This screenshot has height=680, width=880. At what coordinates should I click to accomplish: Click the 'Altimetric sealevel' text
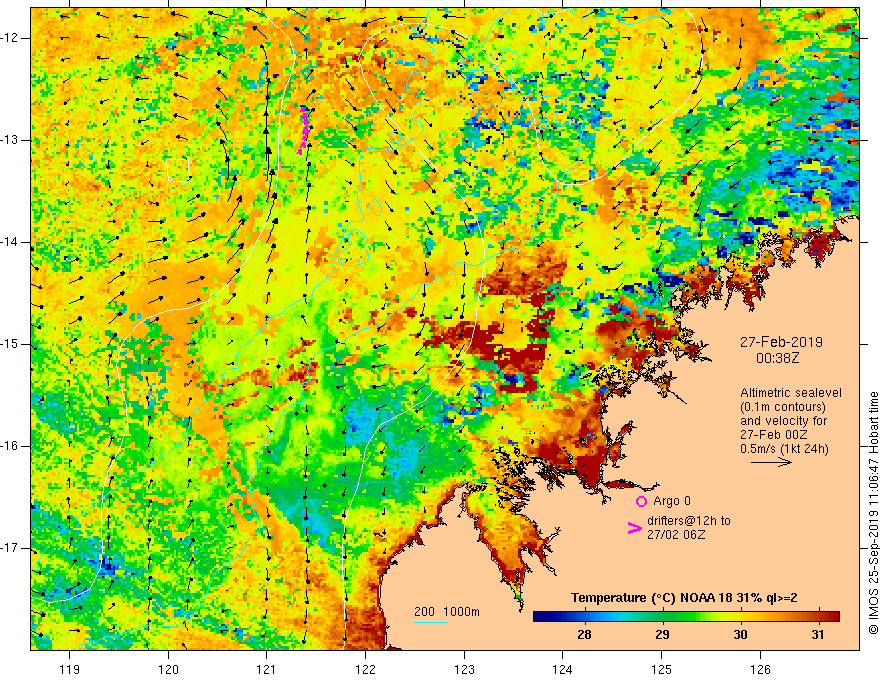point(791,393)
